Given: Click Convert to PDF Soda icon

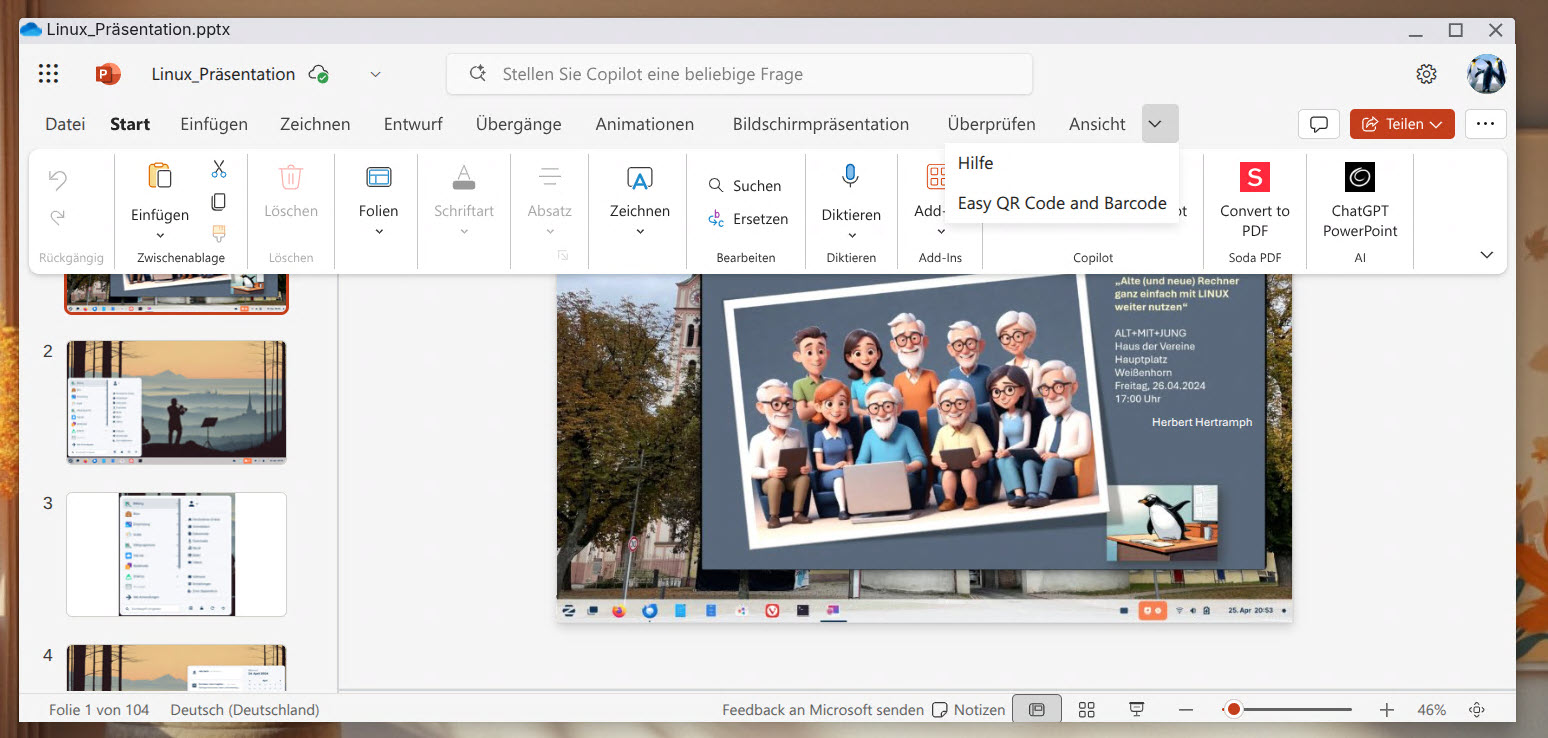Looking at the screenshot, I should click(1254, 178).
